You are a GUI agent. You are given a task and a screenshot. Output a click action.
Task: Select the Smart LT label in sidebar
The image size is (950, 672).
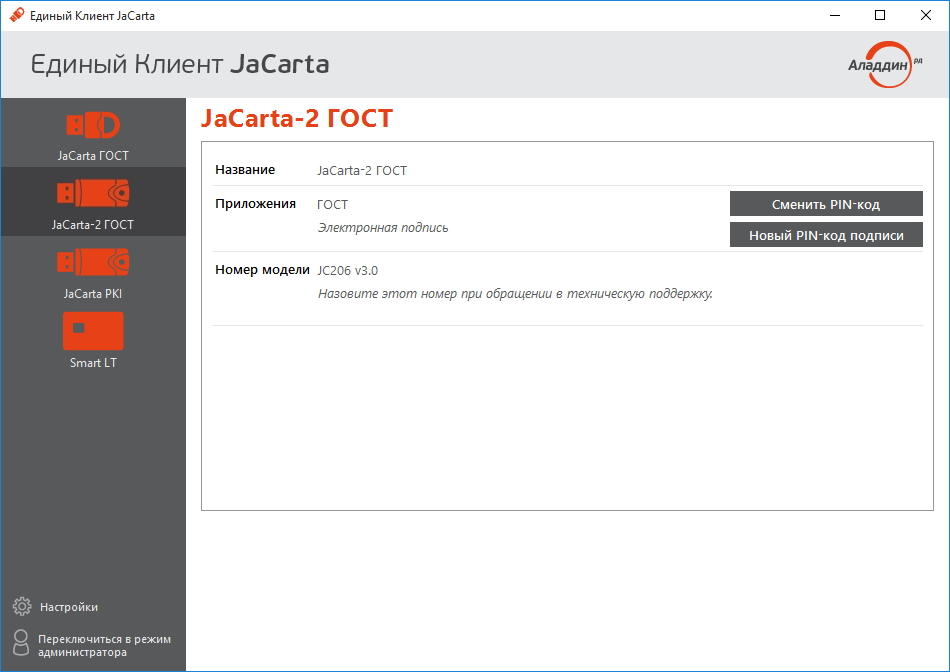click(93, 363)
